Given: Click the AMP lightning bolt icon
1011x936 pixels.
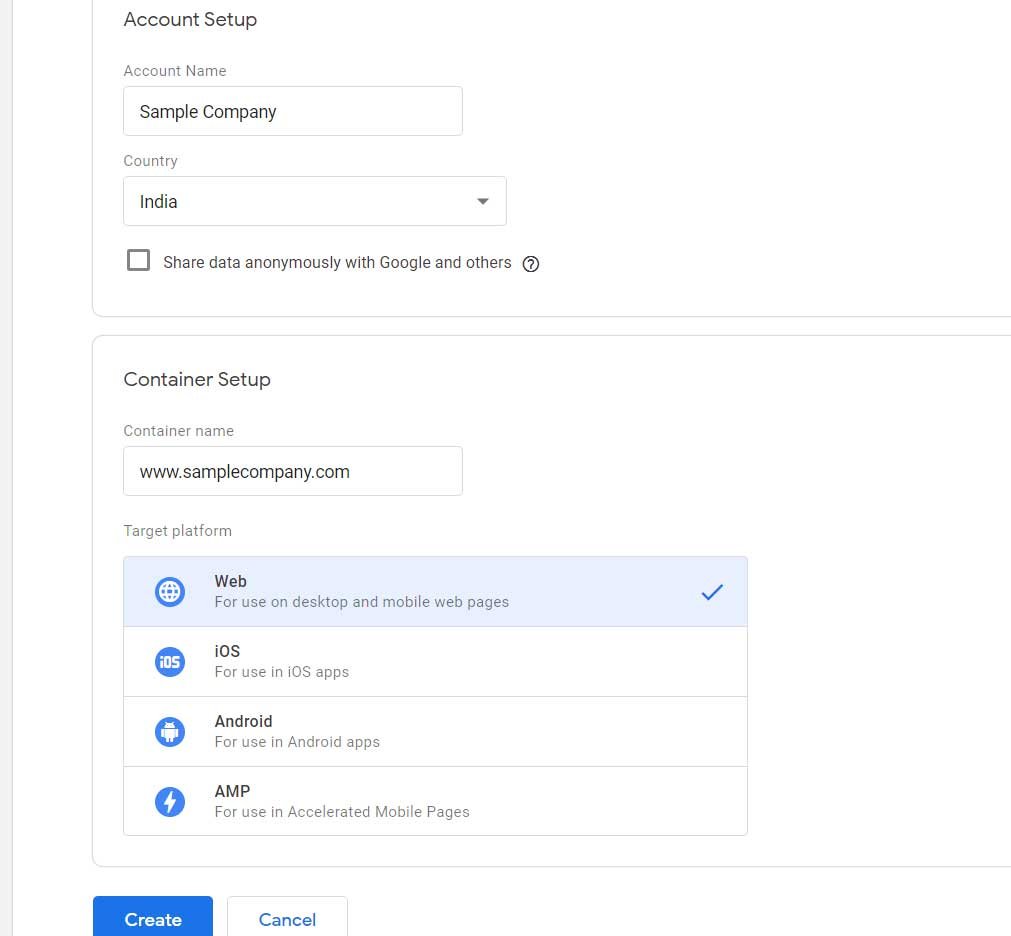Looking at the screenshot, I should [170, 802].
